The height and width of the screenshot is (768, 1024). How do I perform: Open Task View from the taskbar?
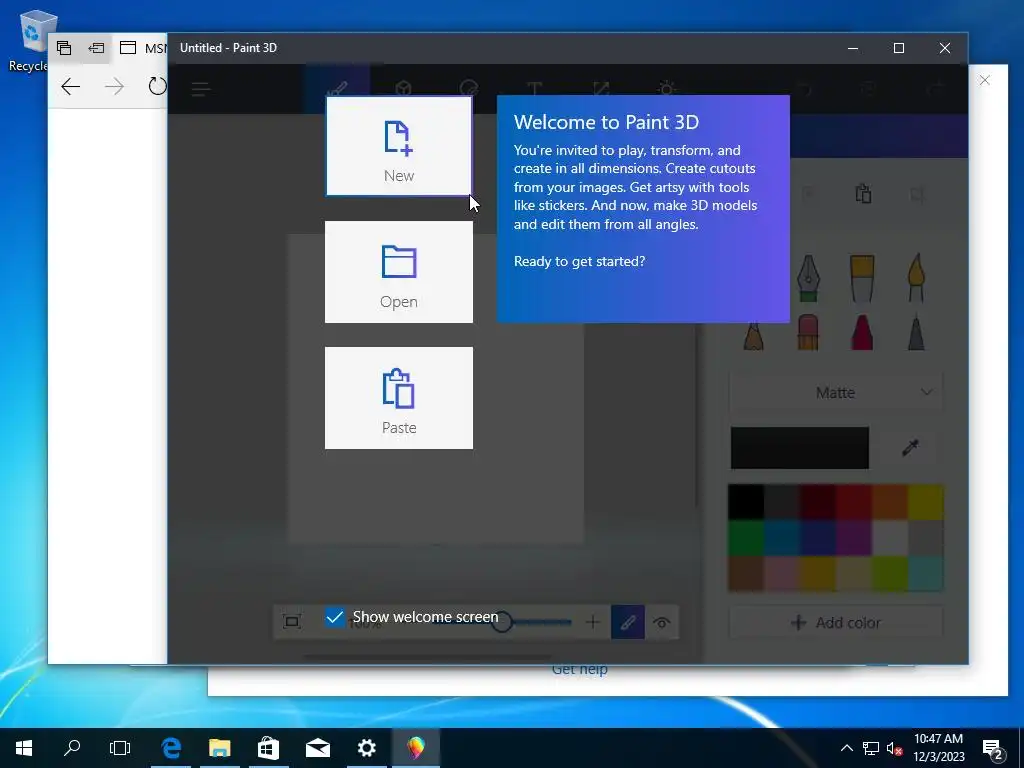coord(120,748)
